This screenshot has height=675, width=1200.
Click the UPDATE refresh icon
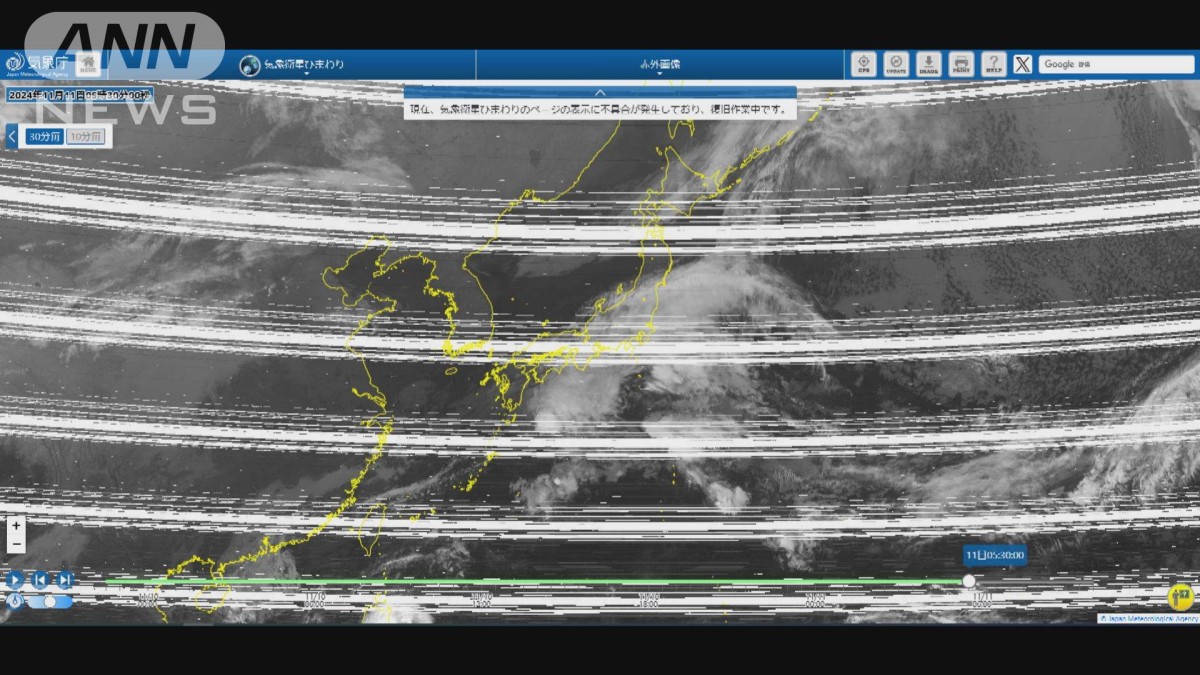pos(895,64)
